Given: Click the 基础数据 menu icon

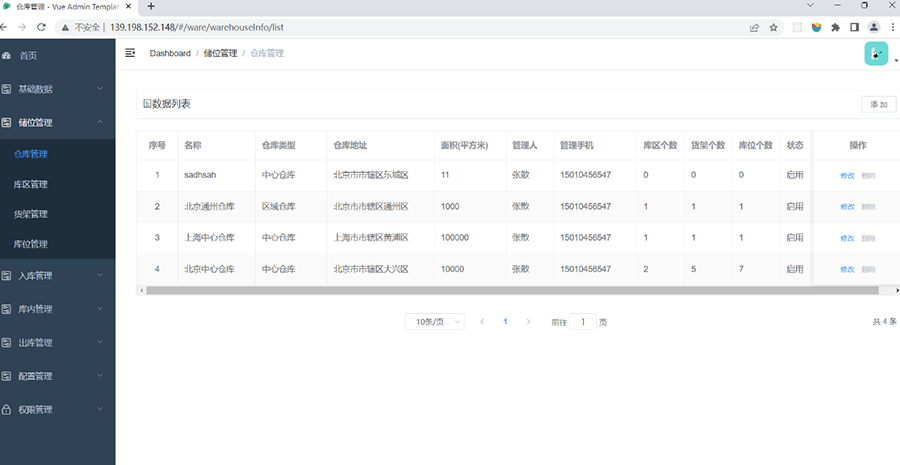Looking at the screenshot, I should 6,89.
